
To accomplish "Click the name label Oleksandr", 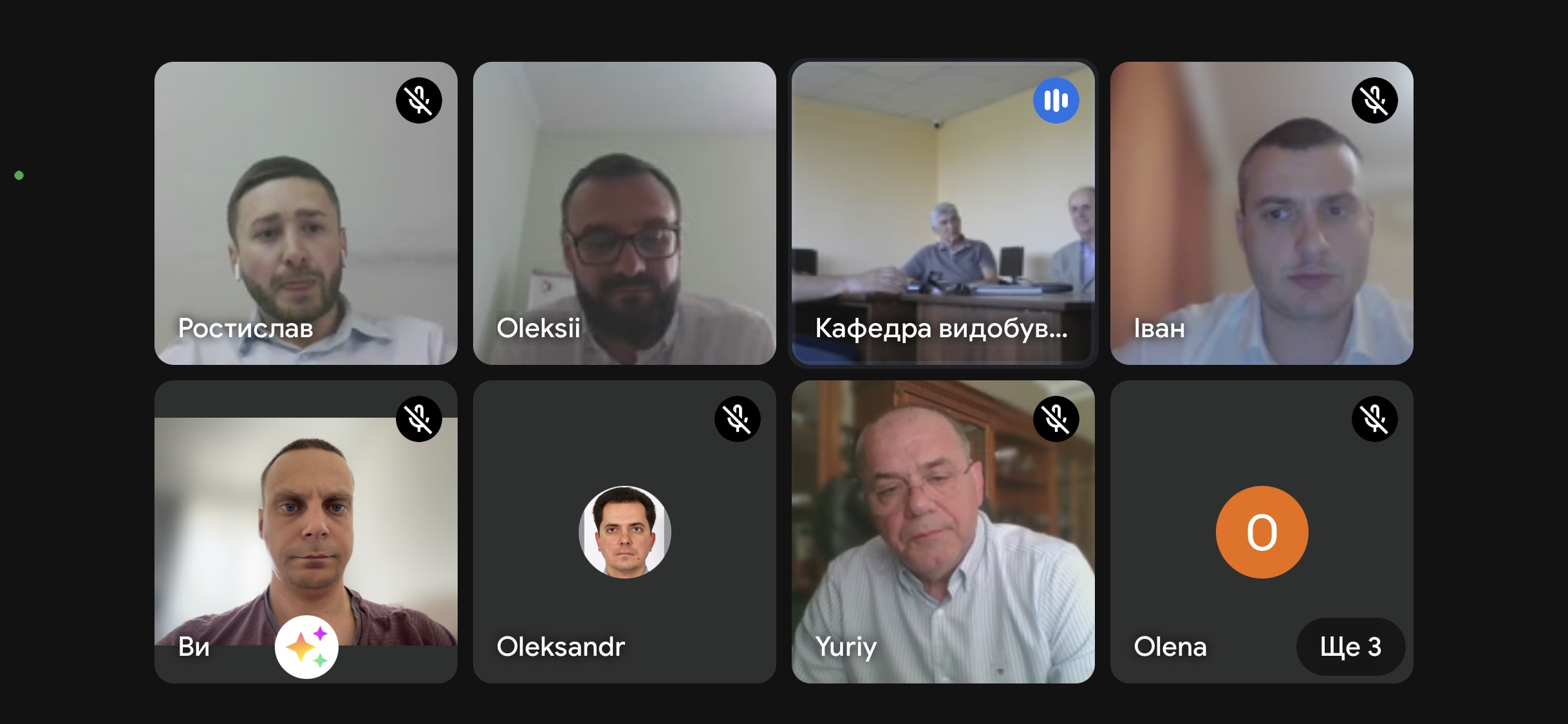I will click(561, 647).
